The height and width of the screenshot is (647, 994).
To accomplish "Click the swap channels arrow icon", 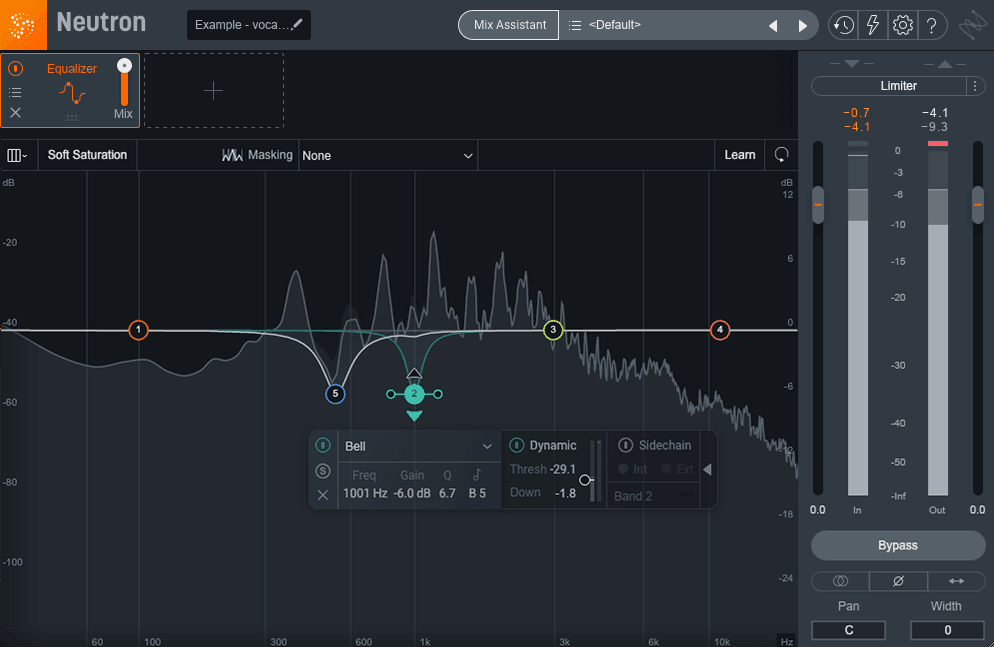I will pos(956,580).
